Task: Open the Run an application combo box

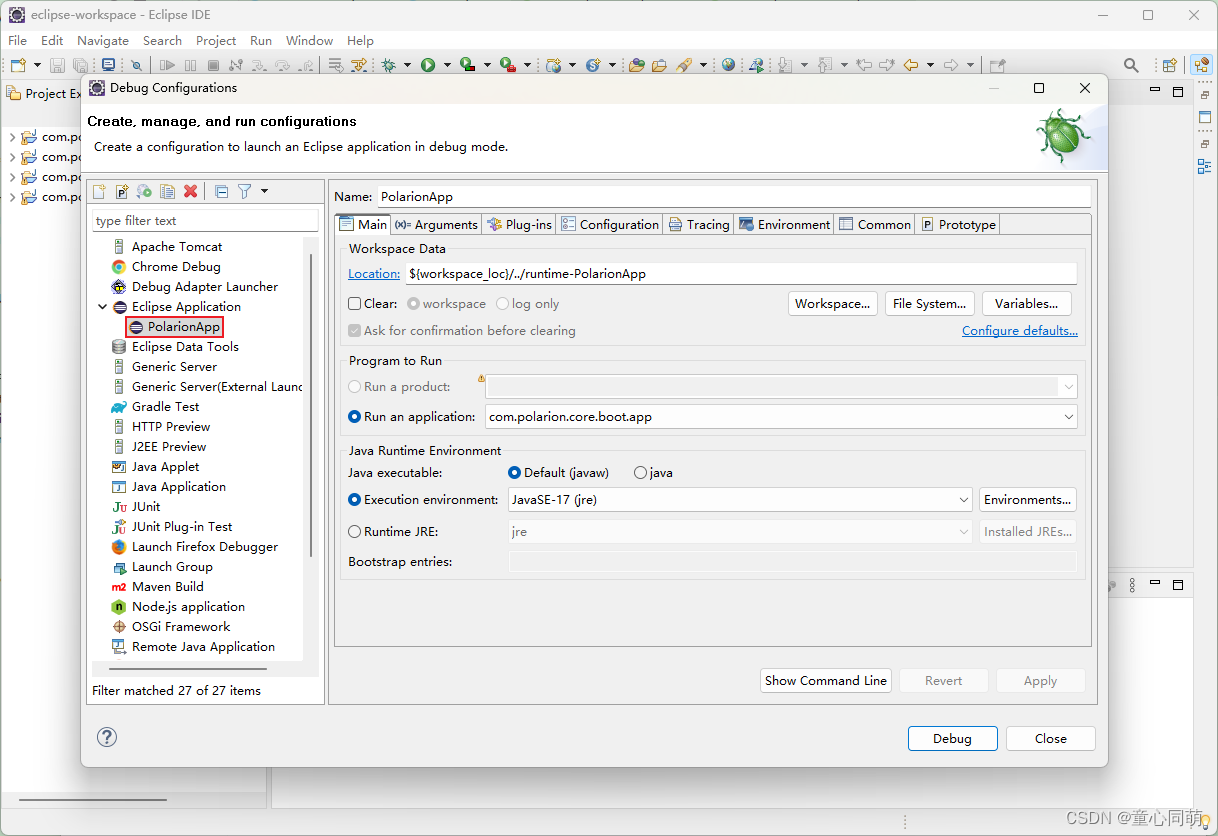Action: pyautogui.click(x=781, y=416)
